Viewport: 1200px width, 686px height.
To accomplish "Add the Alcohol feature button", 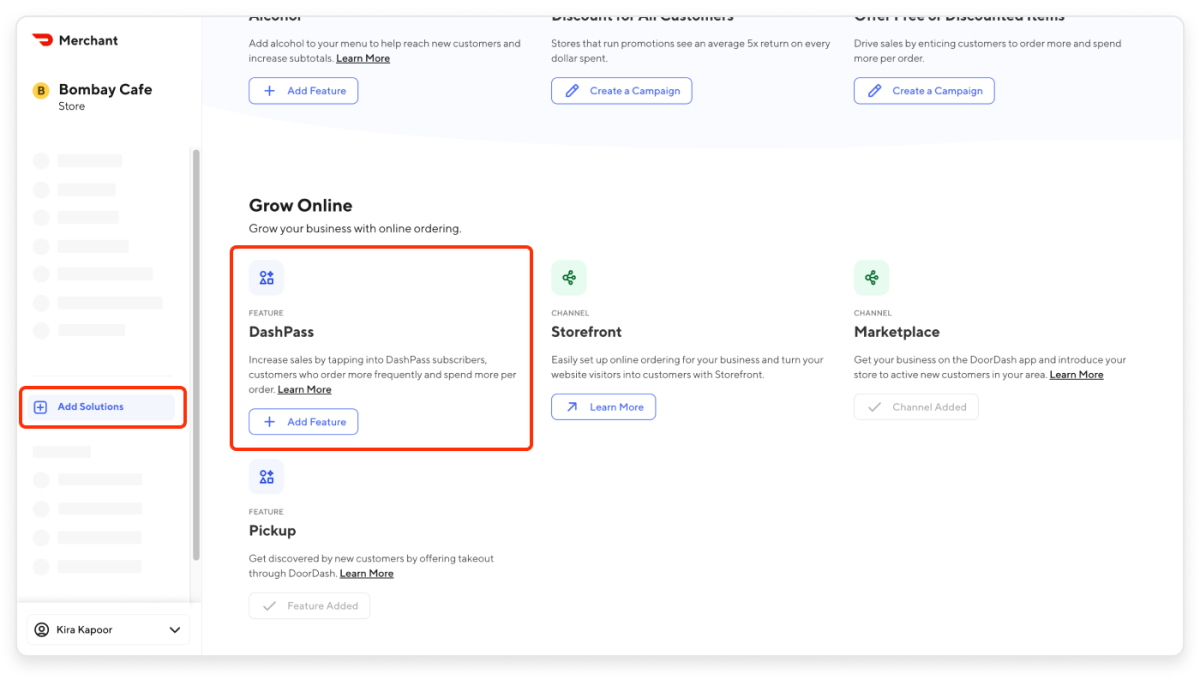I will click(x=303, y=91).
